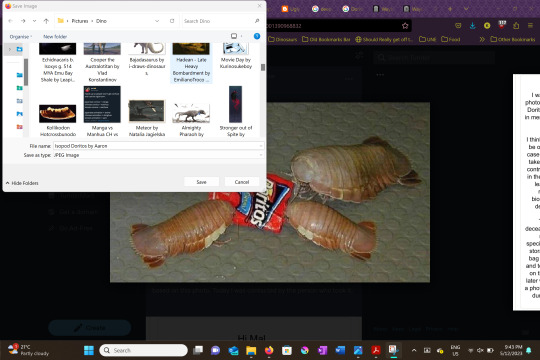Screen dimensions: 540x360
Task: Go up one folder level in dialog
Action: tap(46, 21)
